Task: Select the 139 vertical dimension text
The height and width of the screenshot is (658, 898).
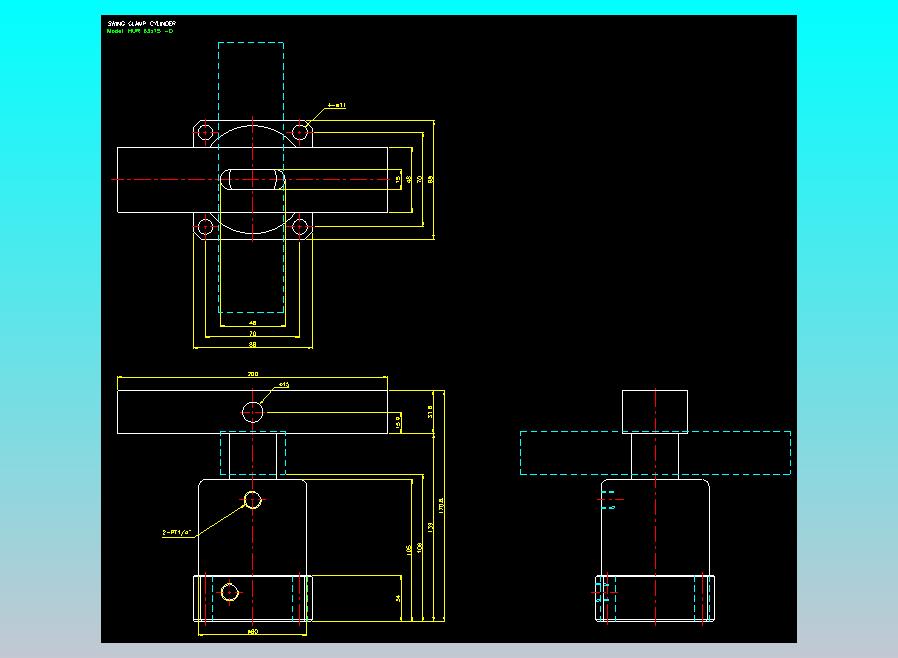Action: pos(430,528)
